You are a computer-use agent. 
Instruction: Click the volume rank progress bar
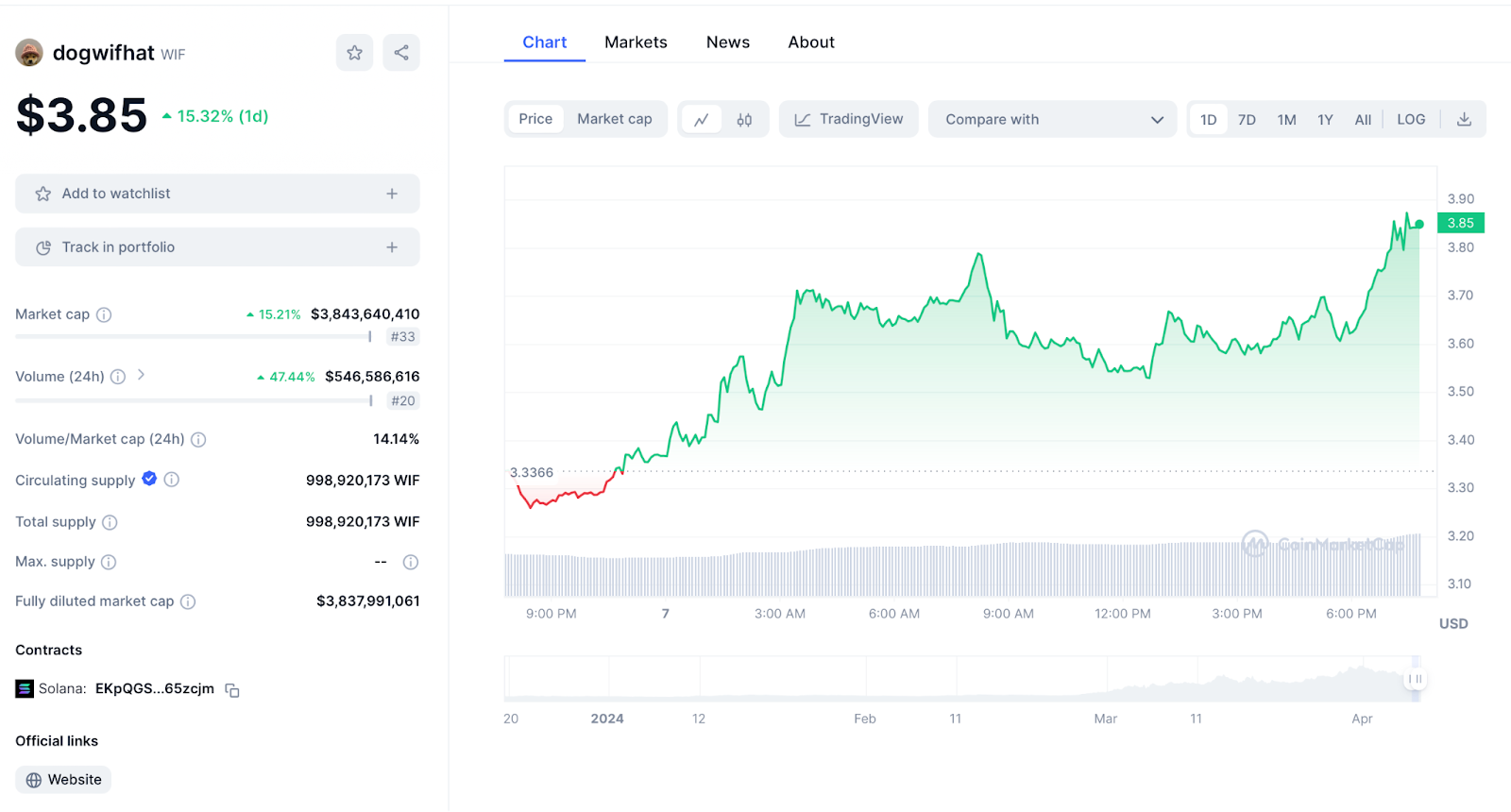(194, 400)
